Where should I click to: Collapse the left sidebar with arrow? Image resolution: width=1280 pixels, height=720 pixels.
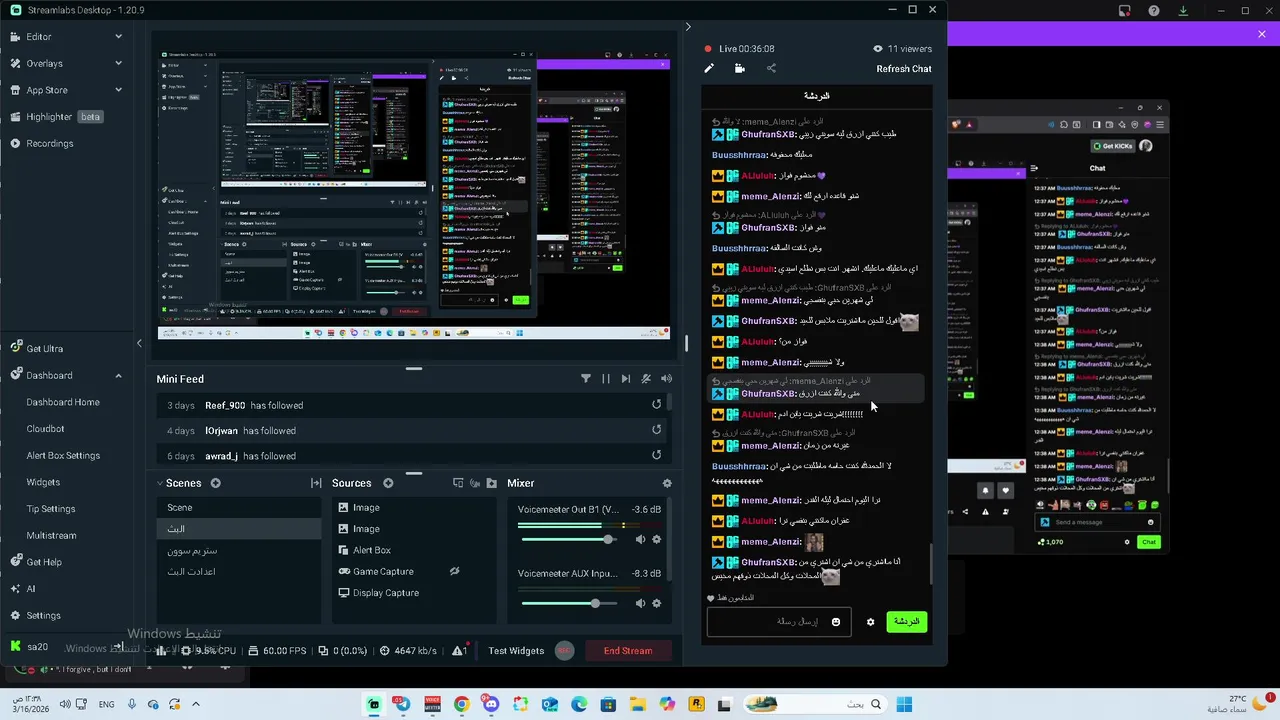pos(139,343)
